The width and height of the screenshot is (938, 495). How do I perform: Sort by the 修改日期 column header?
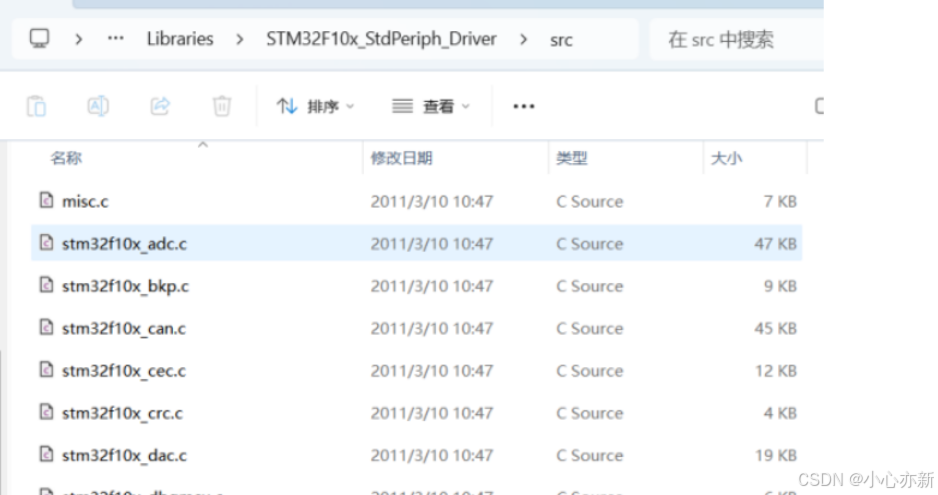(401, 158)
